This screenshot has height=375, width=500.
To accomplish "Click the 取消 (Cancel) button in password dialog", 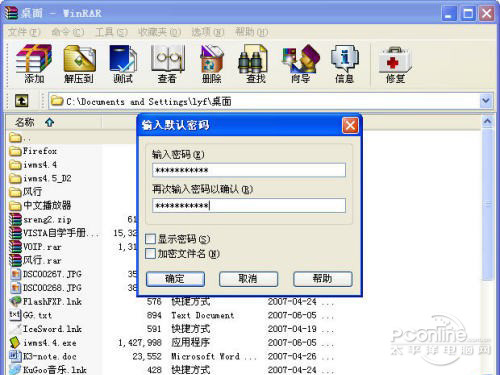I will (x=248, y=279).
